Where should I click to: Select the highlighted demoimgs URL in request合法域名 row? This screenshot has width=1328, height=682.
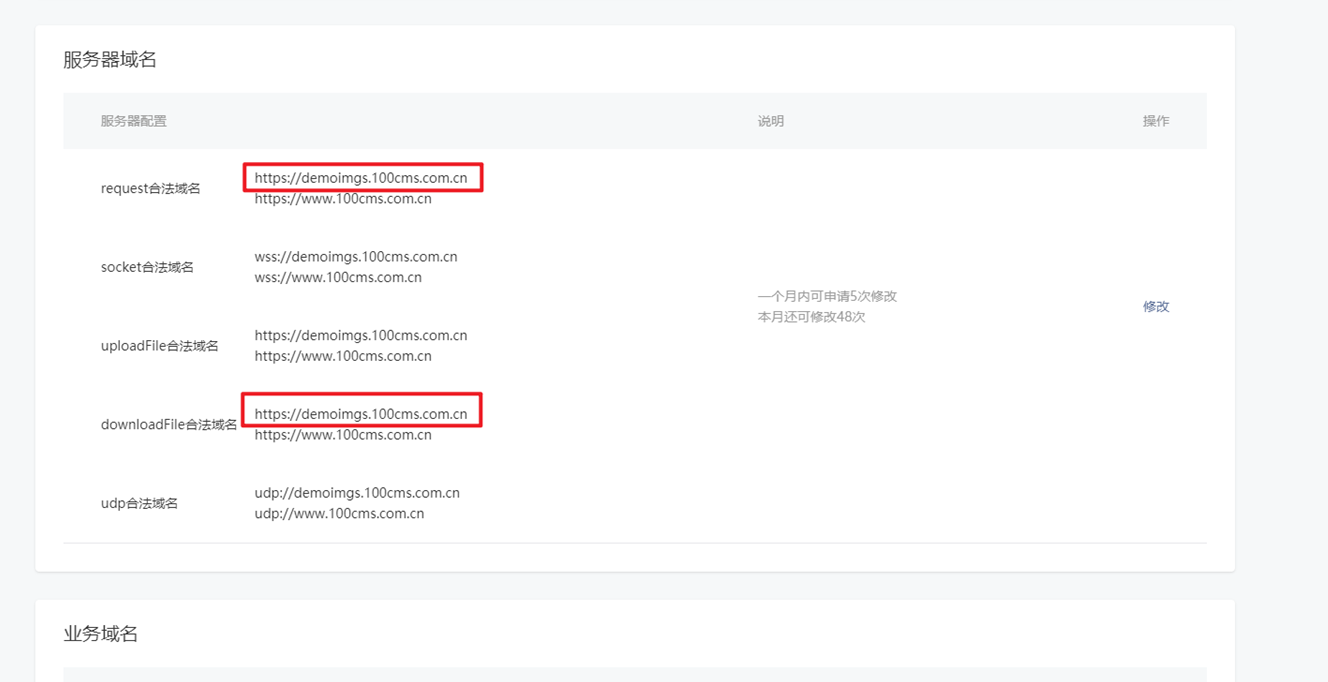360,178
